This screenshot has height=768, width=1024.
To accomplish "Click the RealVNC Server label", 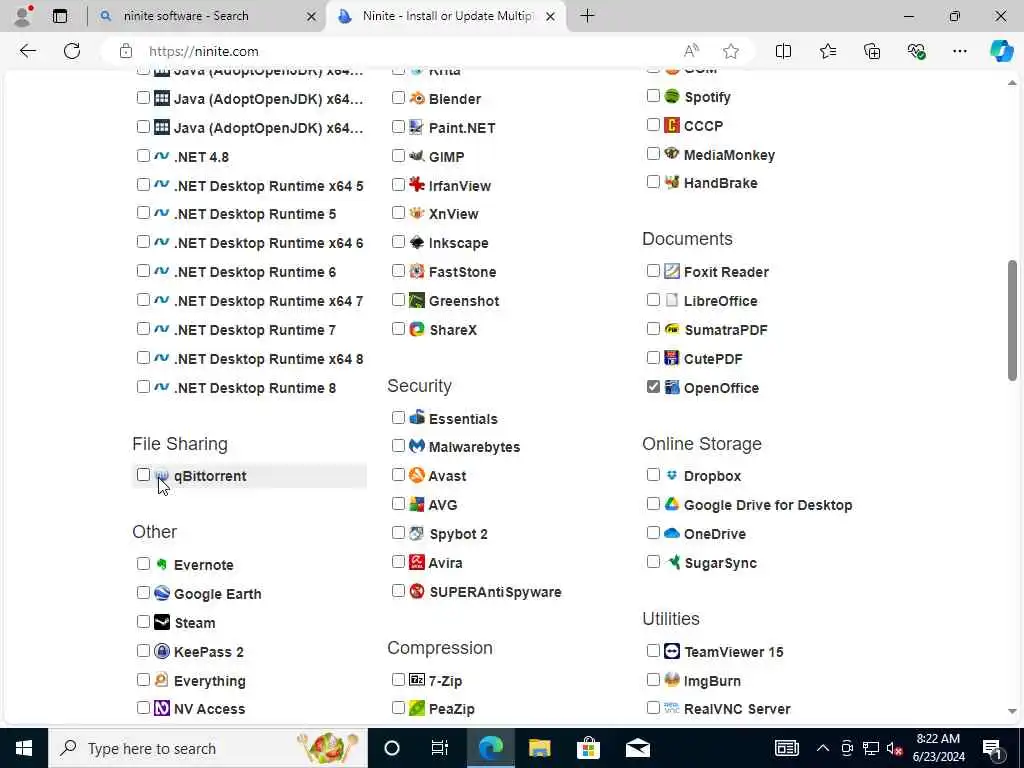I will 737,709.
